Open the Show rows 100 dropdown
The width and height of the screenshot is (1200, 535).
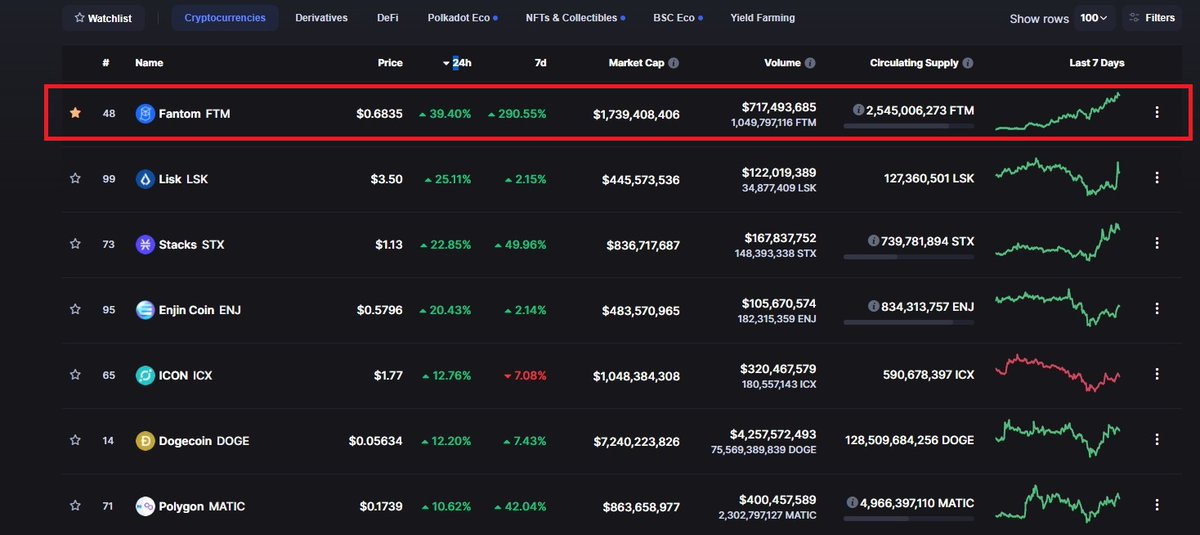pos(1094,18)
